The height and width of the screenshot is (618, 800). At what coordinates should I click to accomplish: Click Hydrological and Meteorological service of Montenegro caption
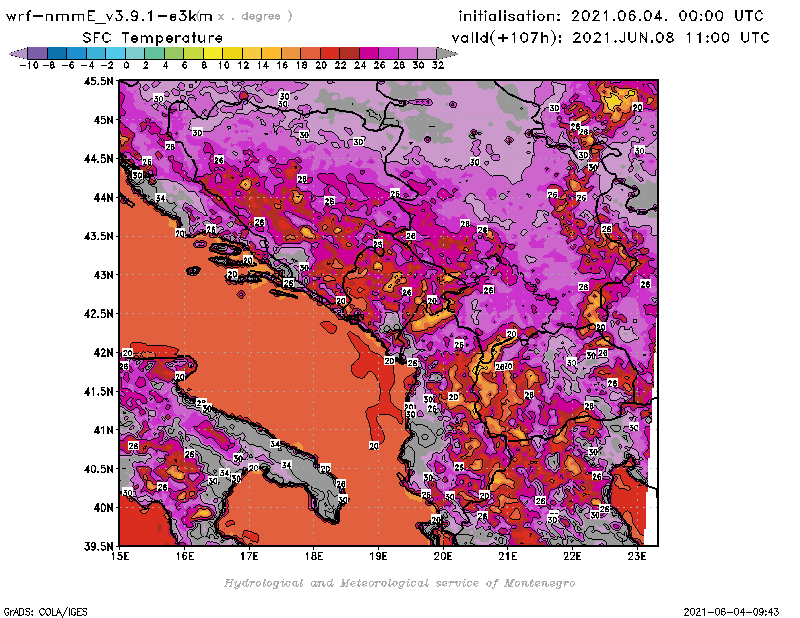(x=399, y=583)
